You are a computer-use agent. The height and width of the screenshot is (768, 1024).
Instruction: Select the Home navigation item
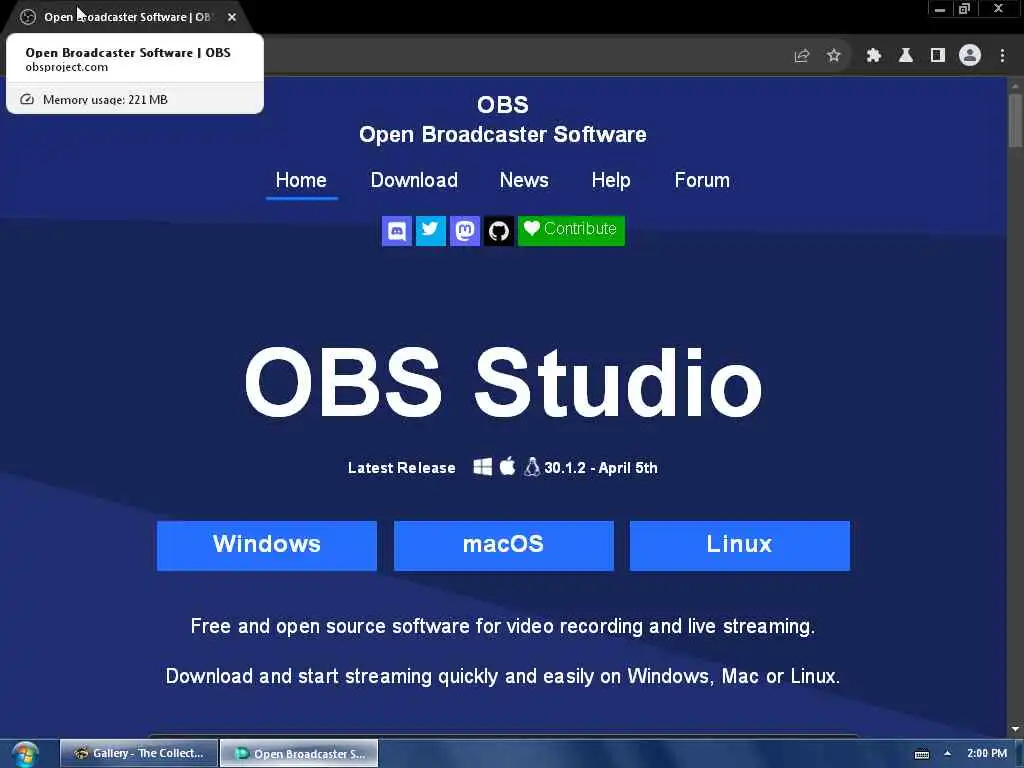301,180
